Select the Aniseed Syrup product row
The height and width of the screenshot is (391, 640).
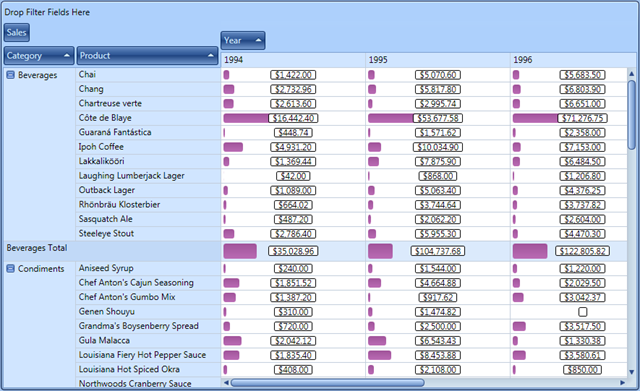(x=148, y=269)
